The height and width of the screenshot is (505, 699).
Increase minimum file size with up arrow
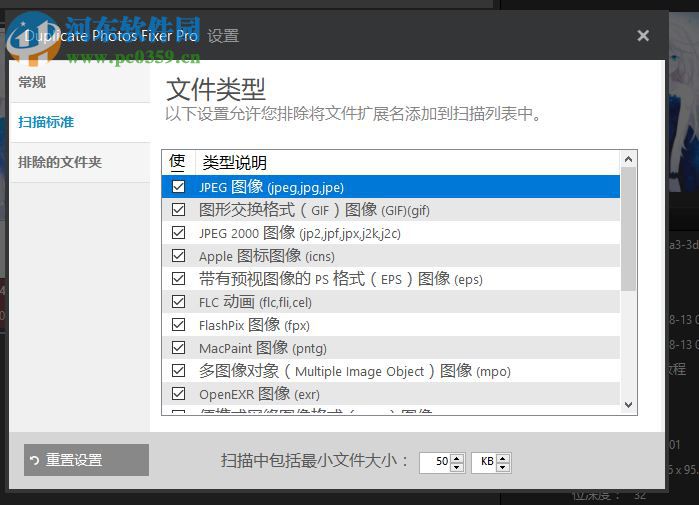(457, 458)
